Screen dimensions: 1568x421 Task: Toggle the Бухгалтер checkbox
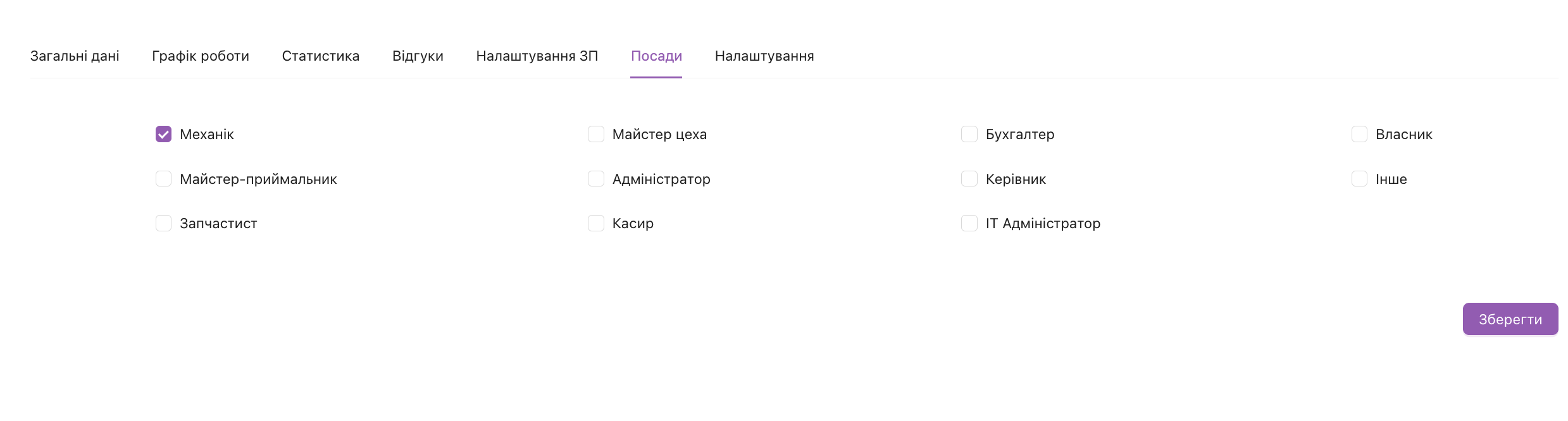click(969, 134)
